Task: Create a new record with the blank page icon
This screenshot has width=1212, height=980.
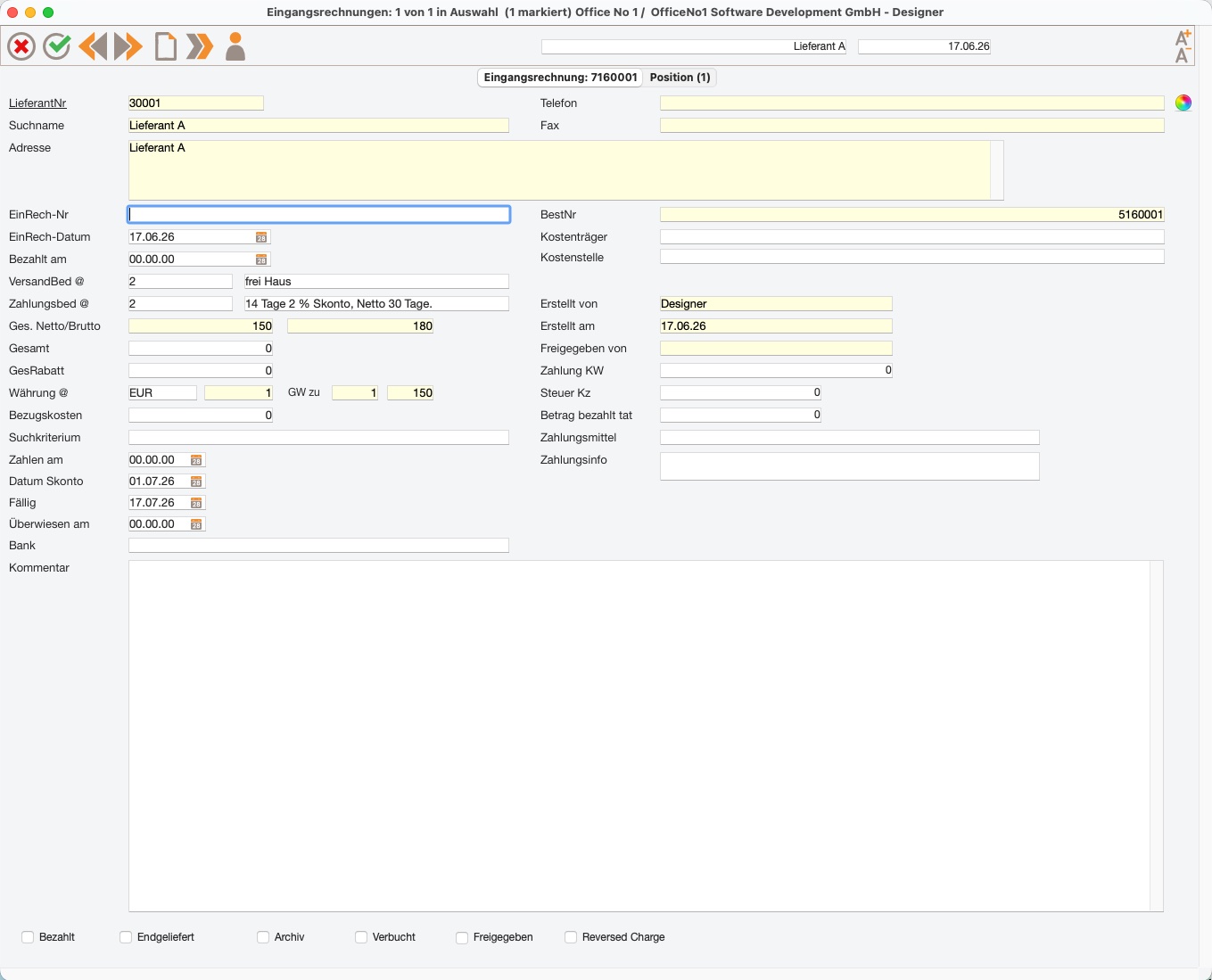Action: tap(166, 46)
